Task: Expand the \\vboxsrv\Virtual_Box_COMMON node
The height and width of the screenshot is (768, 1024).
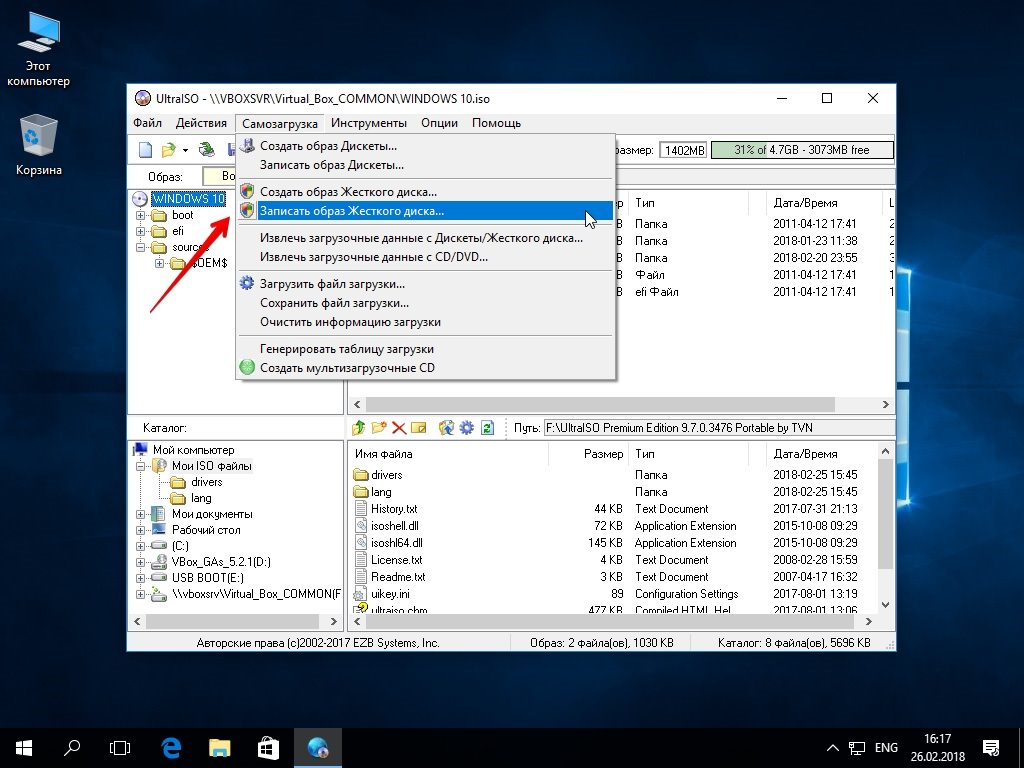Action: [x=140, y=594]
